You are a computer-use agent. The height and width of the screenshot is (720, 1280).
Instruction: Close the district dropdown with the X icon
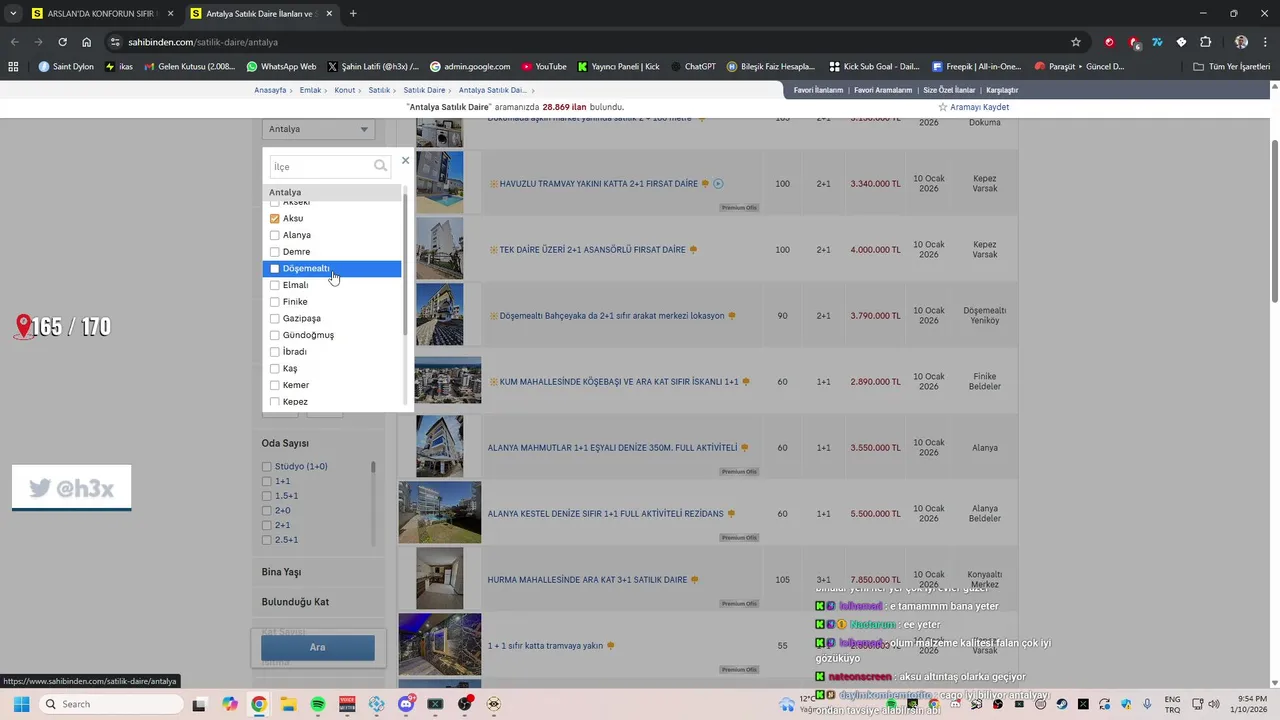405,160
